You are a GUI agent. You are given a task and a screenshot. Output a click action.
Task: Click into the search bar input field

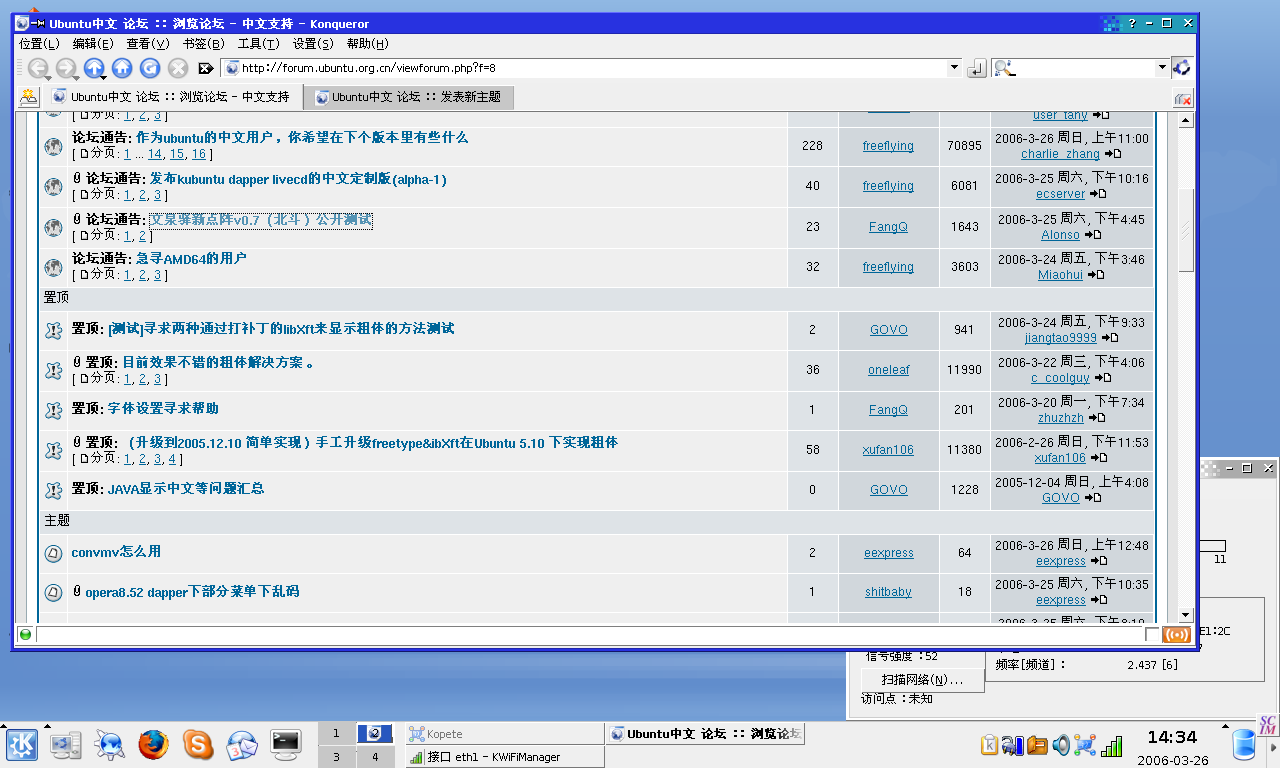(1085, 68)
